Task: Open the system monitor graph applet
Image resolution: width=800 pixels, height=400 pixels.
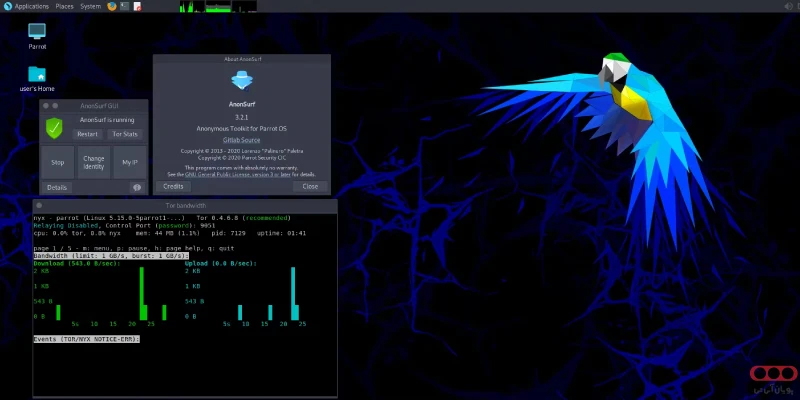Action: (218, 7)
